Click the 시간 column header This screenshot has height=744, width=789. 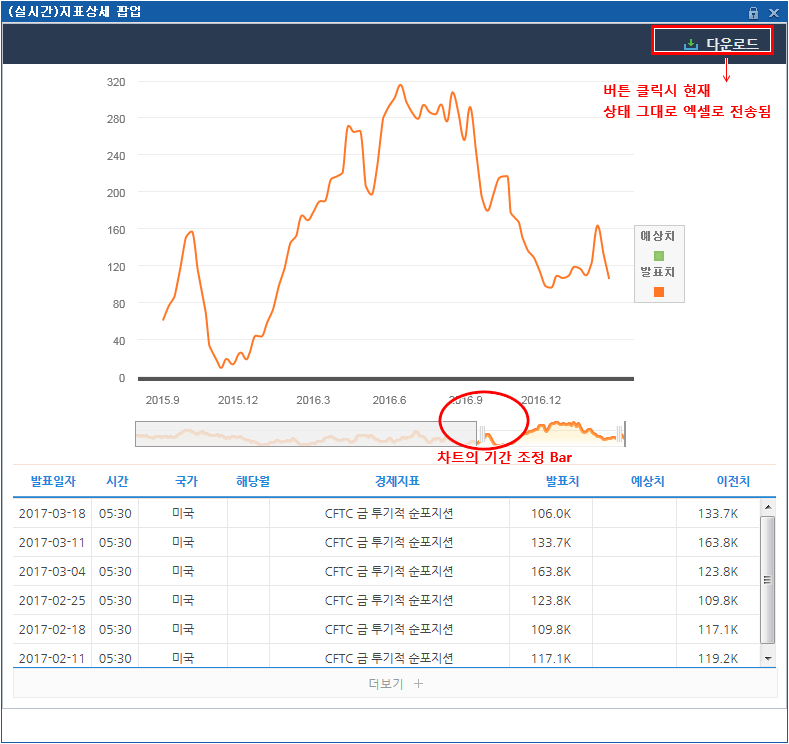(117, 481)
